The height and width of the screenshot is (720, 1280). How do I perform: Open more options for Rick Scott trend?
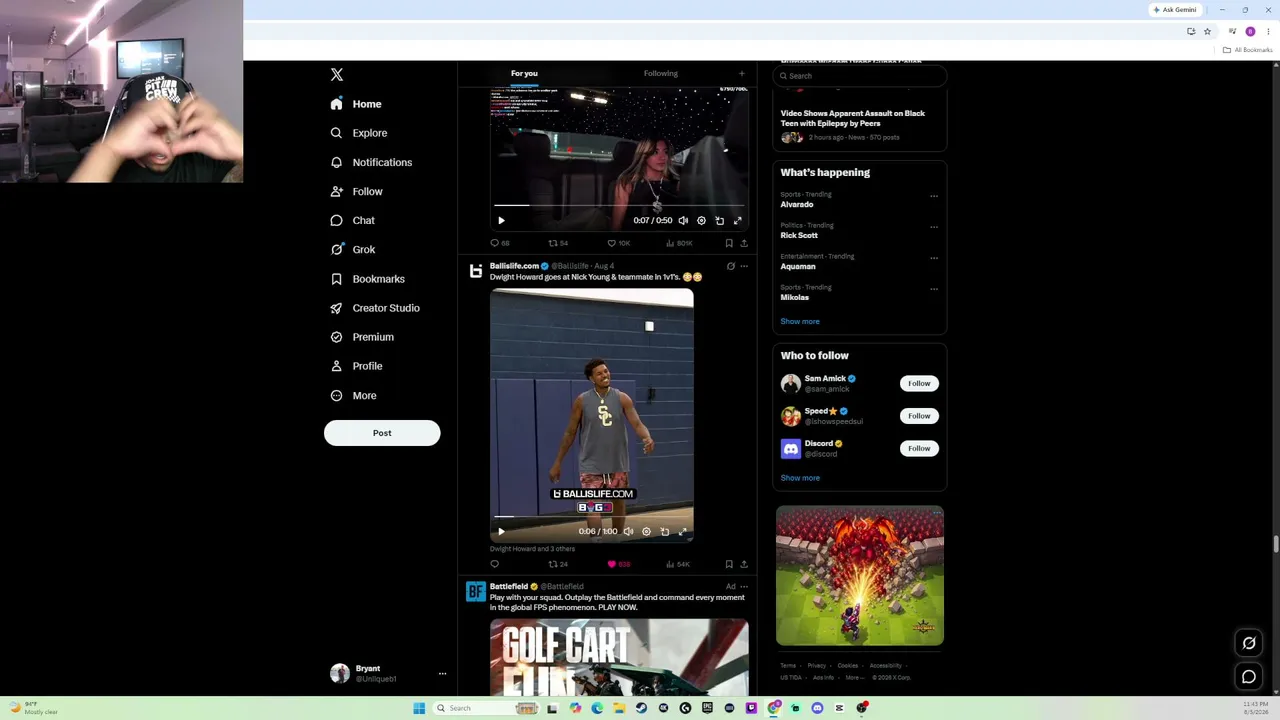coord(934,227)
